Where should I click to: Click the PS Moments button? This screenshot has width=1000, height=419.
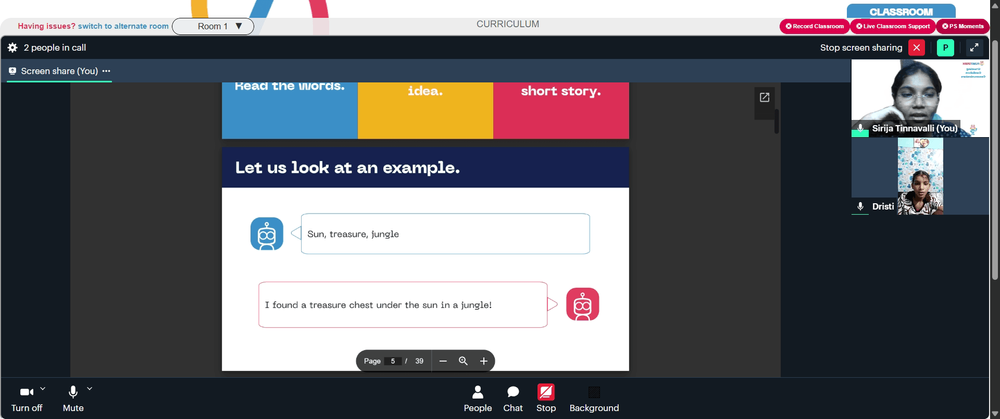pyautogui.click(x=962, y=26)
